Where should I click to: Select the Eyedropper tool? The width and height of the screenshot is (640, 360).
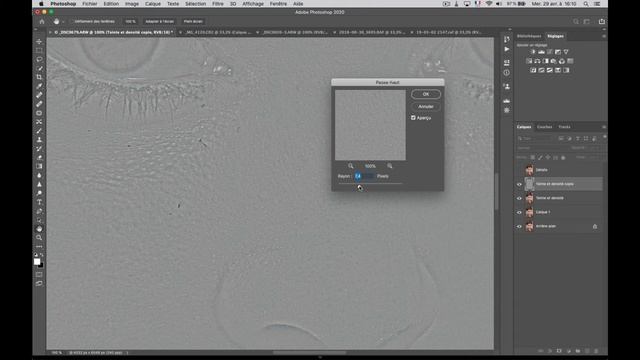tap(39, 86)
